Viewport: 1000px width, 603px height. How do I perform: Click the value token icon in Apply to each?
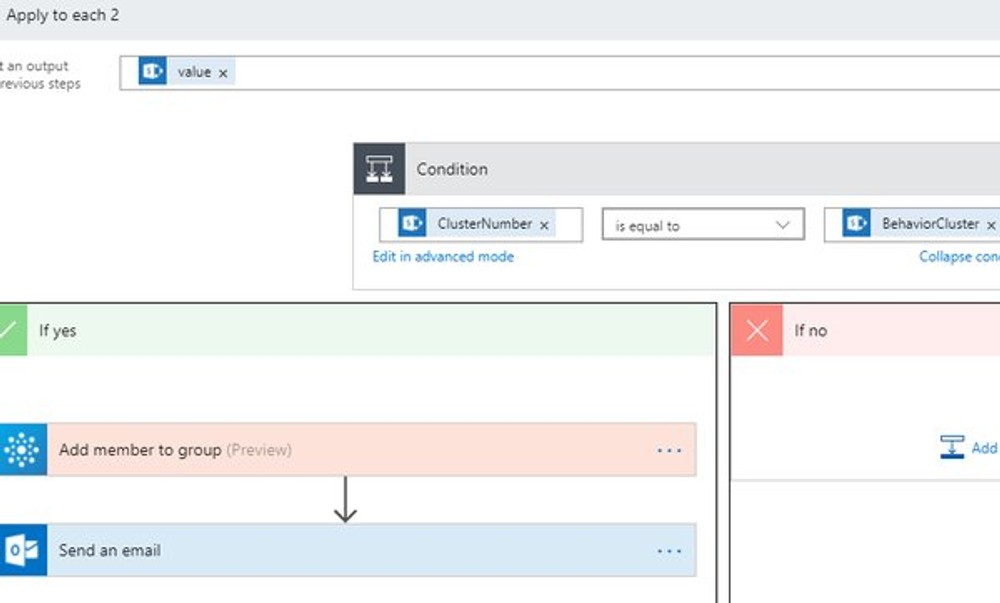(152, 71)
